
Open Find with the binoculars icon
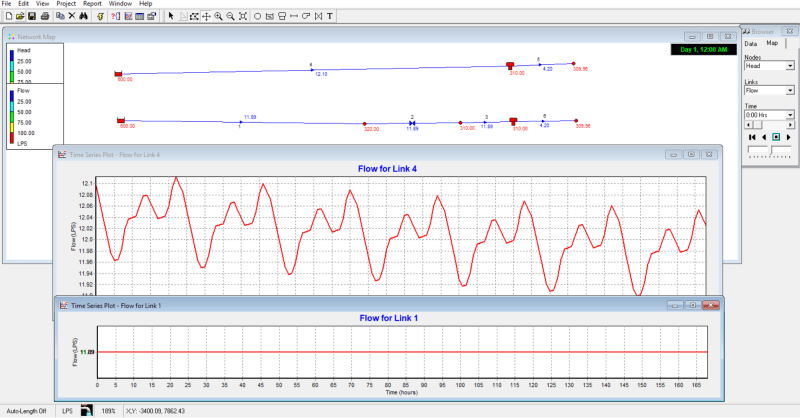[x=84, y=16]
